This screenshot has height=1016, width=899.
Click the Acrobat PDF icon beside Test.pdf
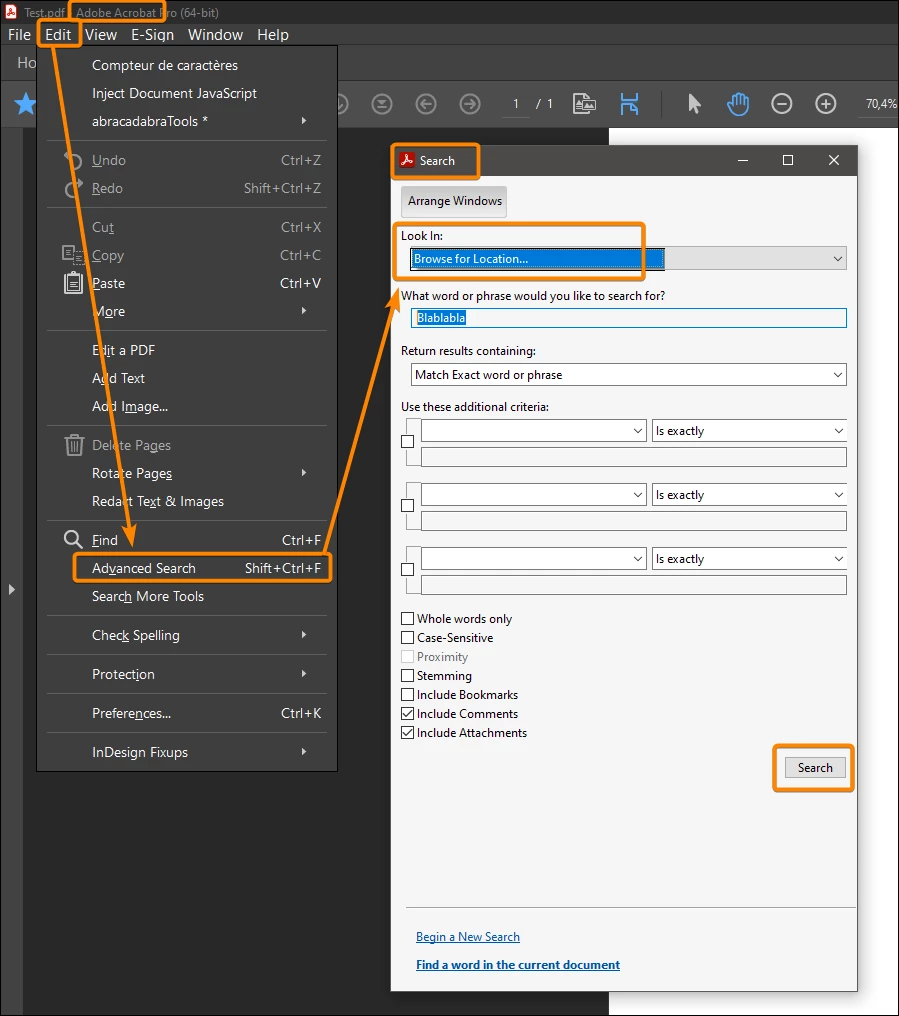[x=11, y=12]
